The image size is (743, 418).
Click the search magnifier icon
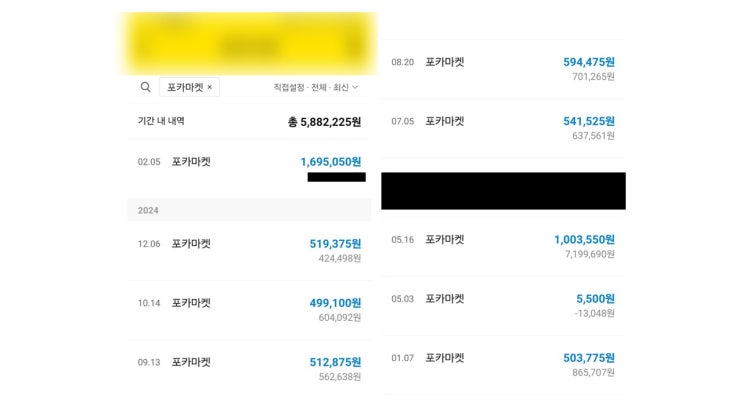click(x=146, y=87)
